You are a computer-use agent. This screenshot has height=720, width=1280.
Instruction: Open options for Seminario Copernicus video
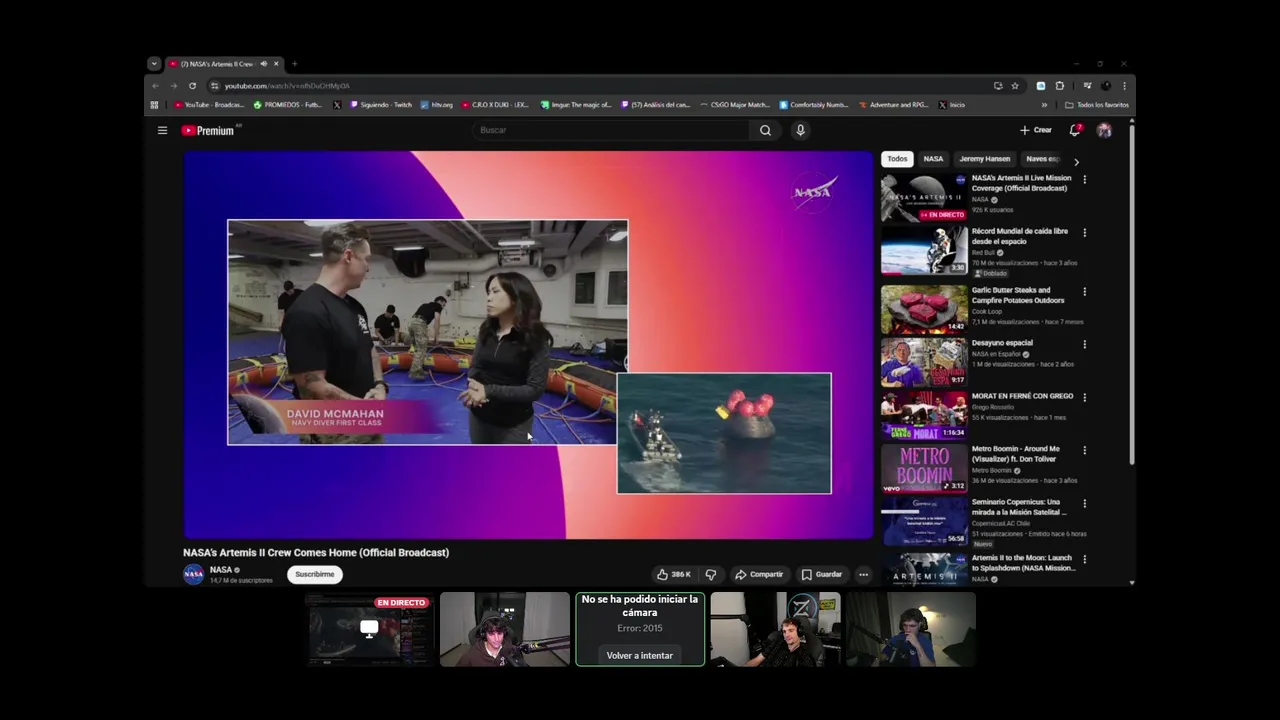tap(1084, 504)
